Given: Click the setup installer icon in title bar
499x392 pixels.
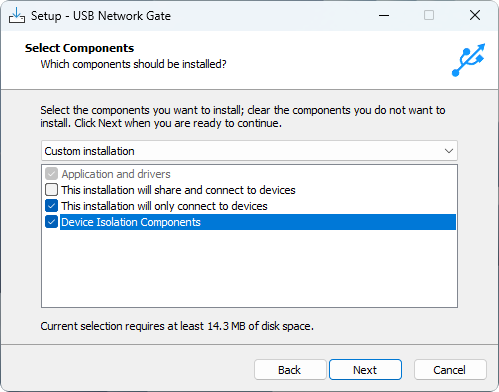Looking at the screenshot, I should click(17, 15).
